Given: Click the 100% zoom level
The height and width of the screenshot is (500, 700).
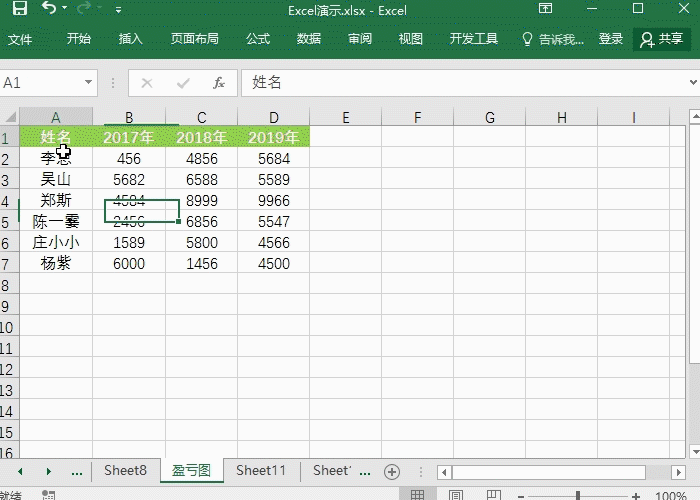Looking at the screenshot, I should [x=670, y=495].
